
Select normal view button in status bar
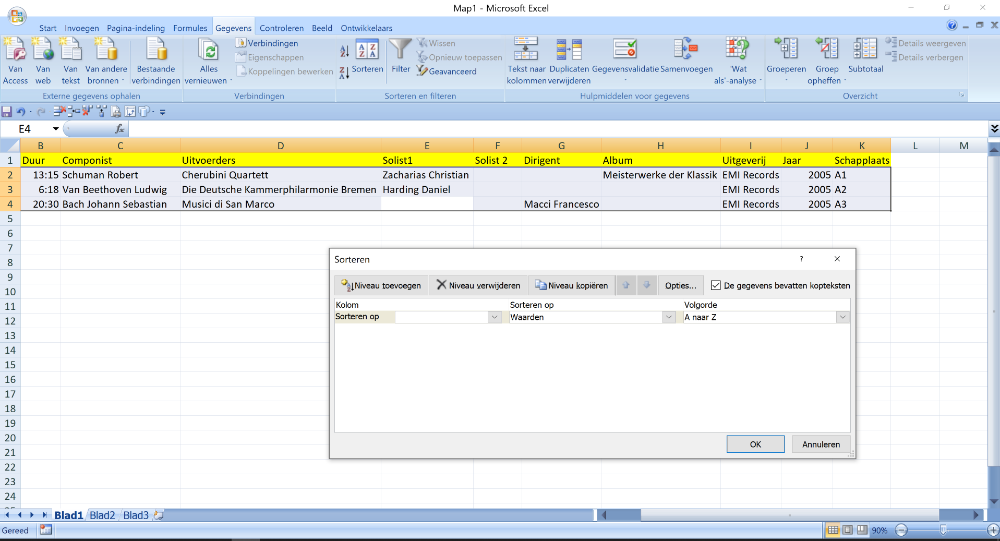click(x=834, y=529)
